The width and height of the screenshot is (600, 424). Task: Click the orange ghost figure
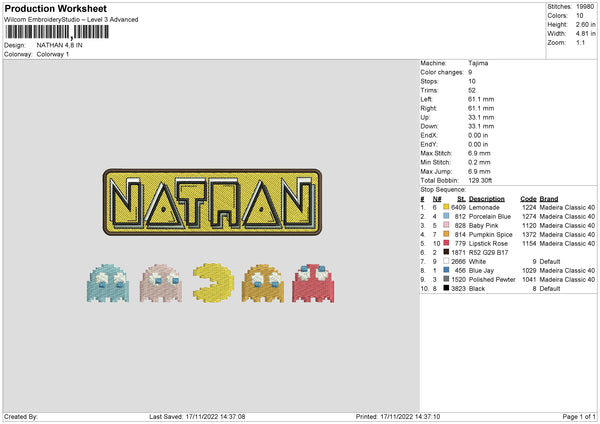(x=263, y=283)
